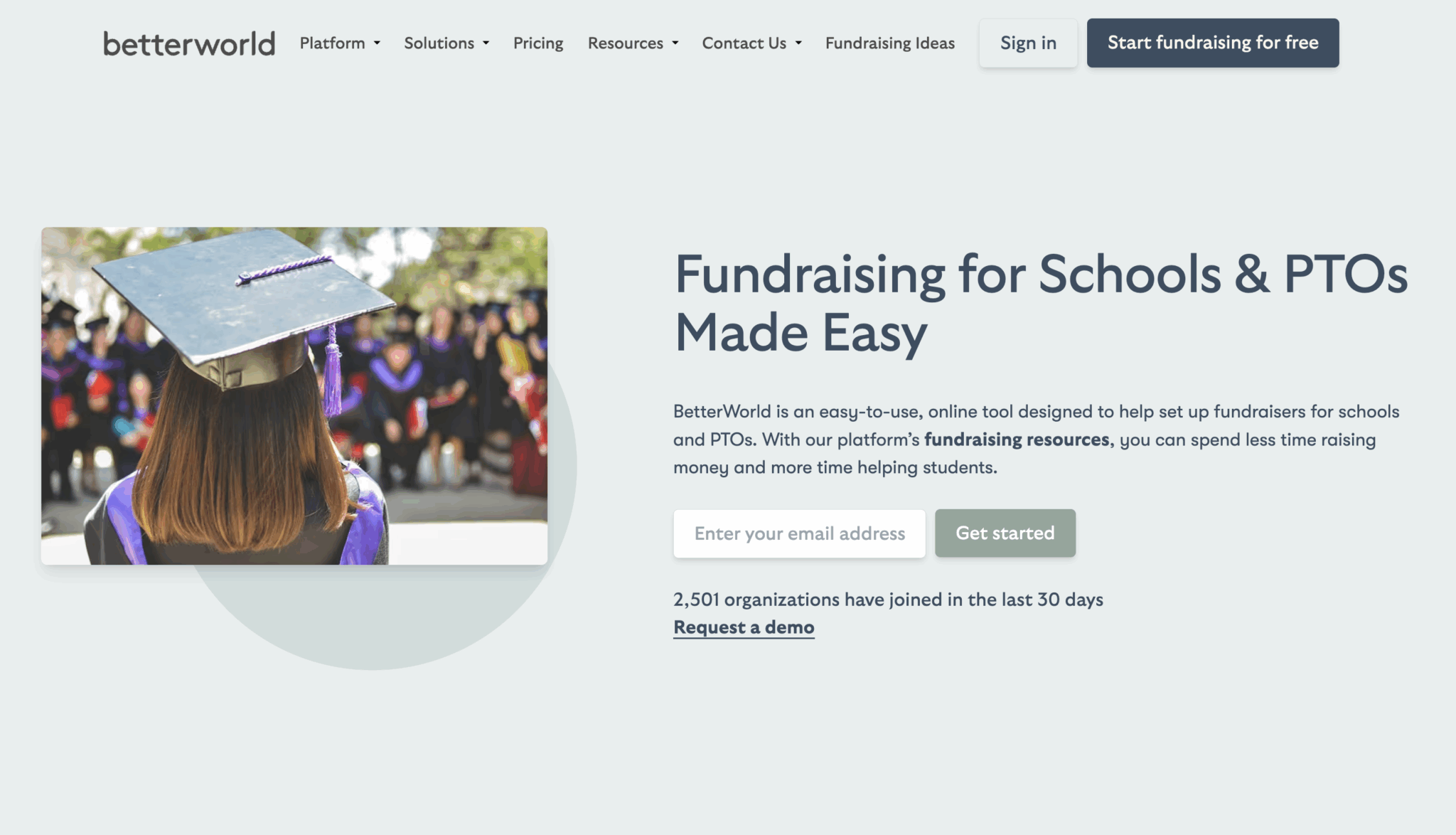Click the betterworld logo
The height and width of the screenshot is (835, 1456).
188,43
